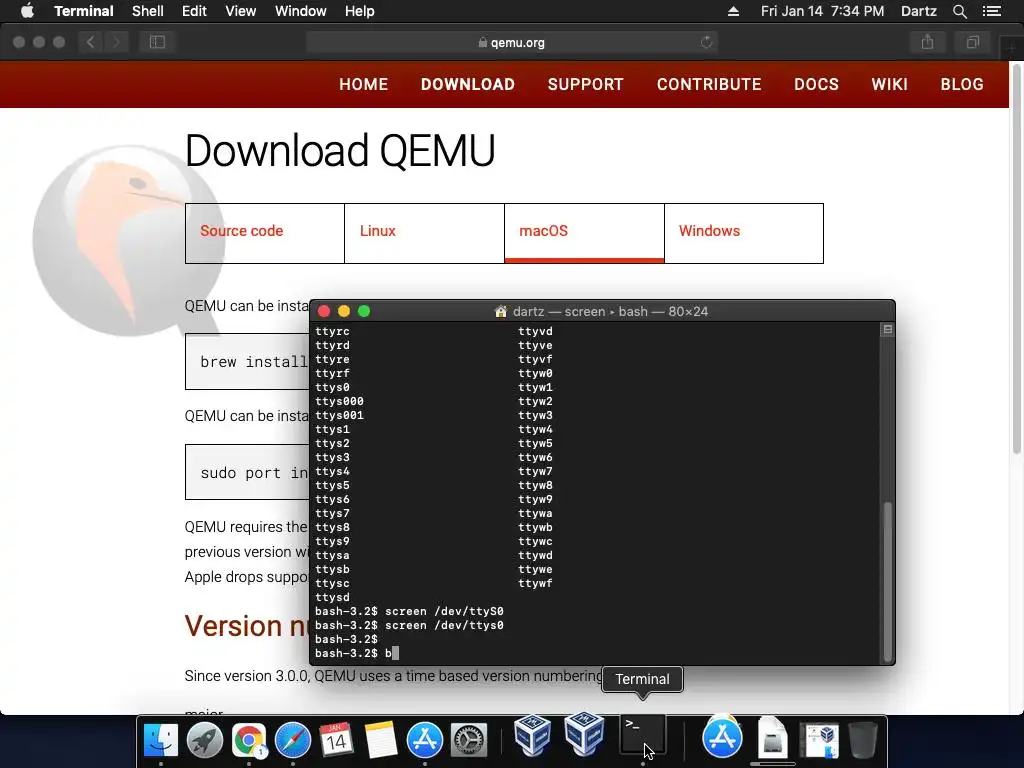The image size is (1024, 768).
Task: Click the qemu.org address bar
Action: point(512,42)
